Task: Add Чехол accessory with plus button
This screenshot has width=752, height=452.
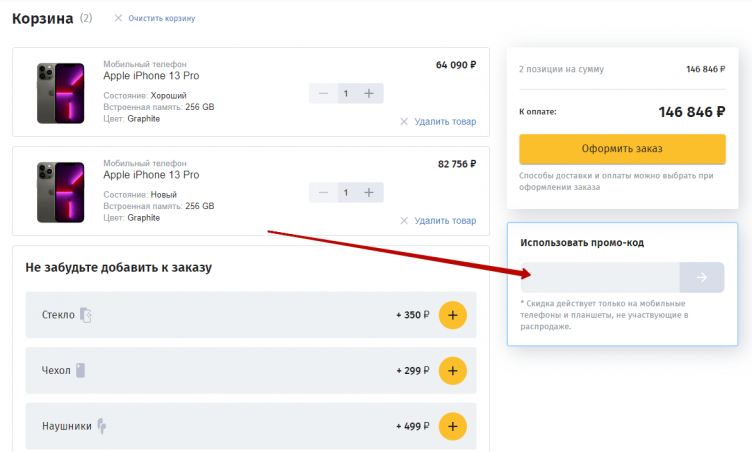Action: [x=452, y=371]
